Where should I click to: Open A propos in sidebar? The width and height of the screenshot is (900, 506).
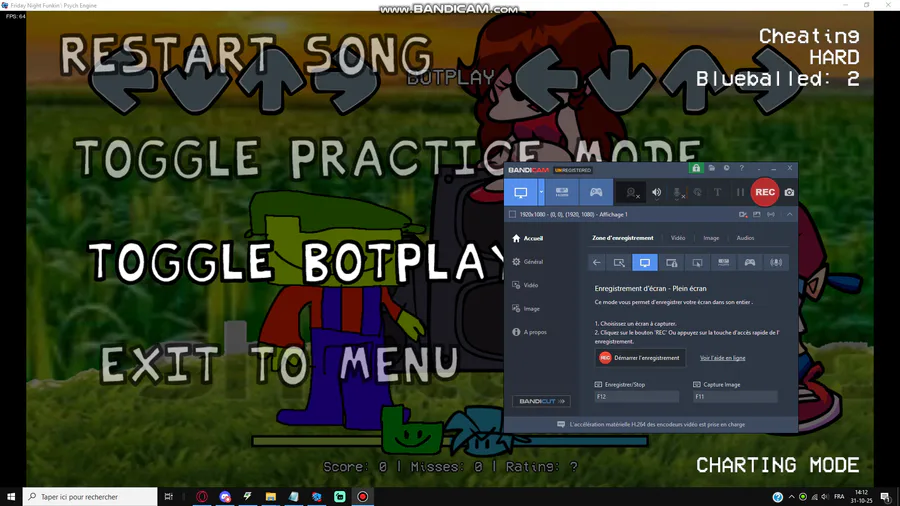click(x=529, y=332)
